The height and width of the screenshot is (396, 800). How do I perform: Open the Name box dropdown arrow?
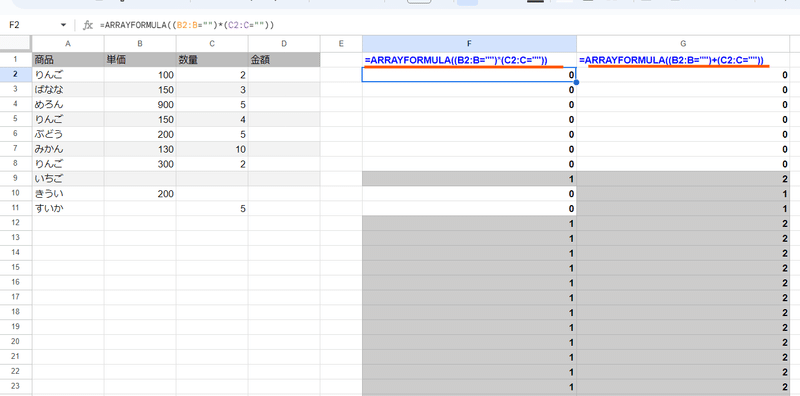[x=63, y=25]
